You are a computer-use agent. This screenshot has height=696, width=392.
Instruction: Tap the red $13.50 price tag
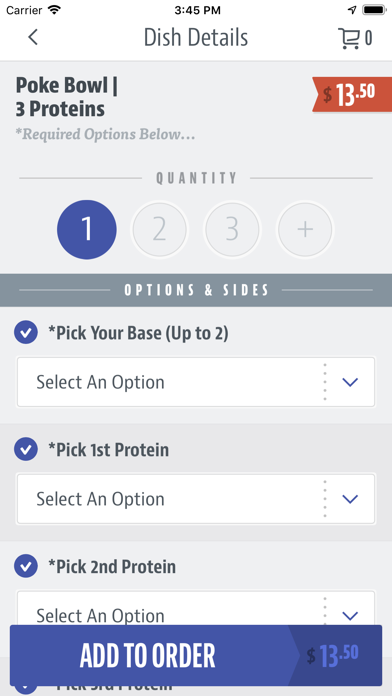352,95
